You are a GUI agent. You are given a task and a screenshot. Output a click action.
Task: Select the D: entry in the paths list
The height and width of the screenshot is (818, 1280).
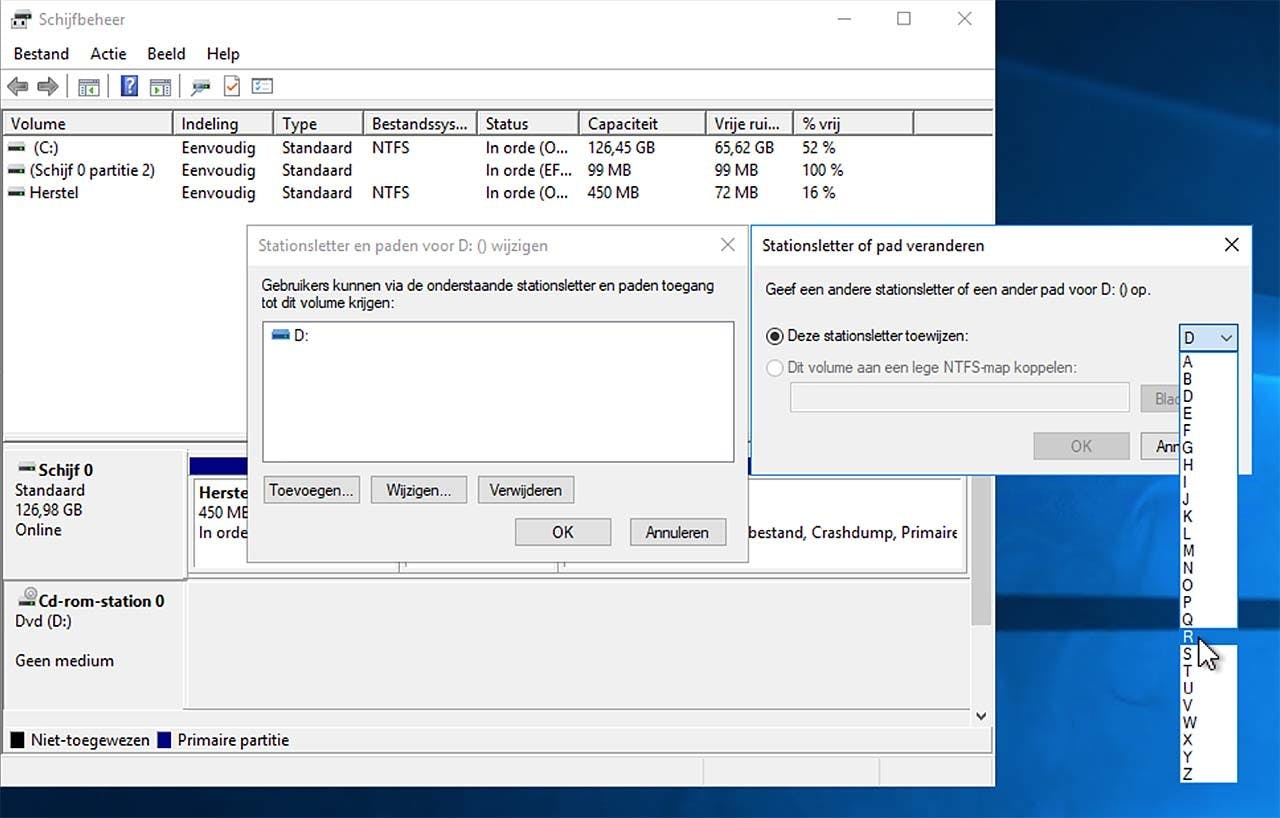click(x=300, y=336)
